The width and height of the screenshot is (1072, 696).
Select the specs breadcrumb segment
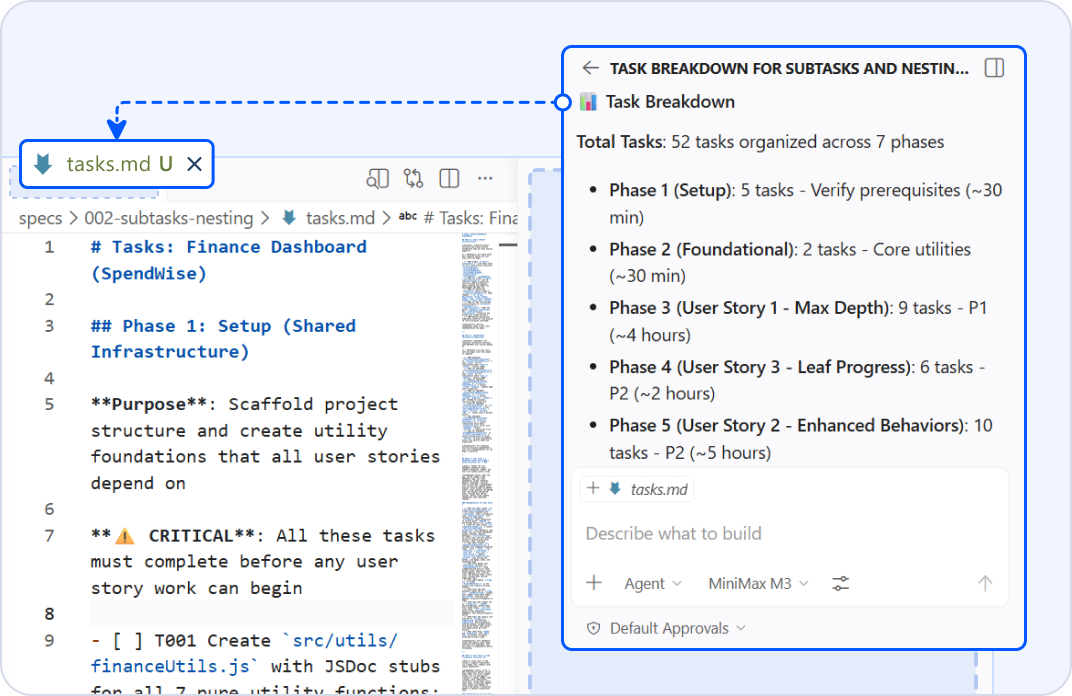(40, 218)
